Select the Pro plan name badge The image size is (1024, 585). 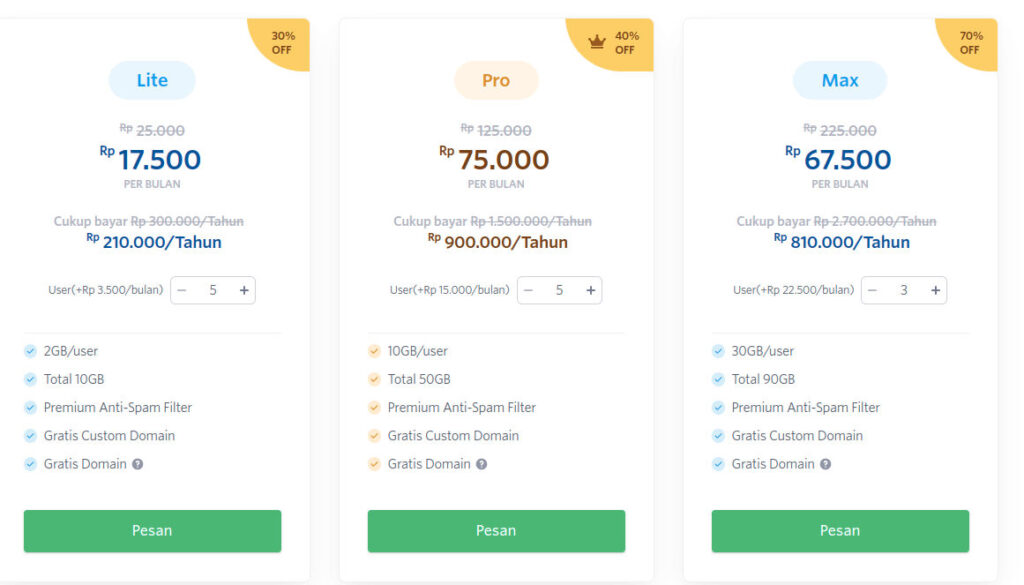pyautogui.click(x=496, y=81)
